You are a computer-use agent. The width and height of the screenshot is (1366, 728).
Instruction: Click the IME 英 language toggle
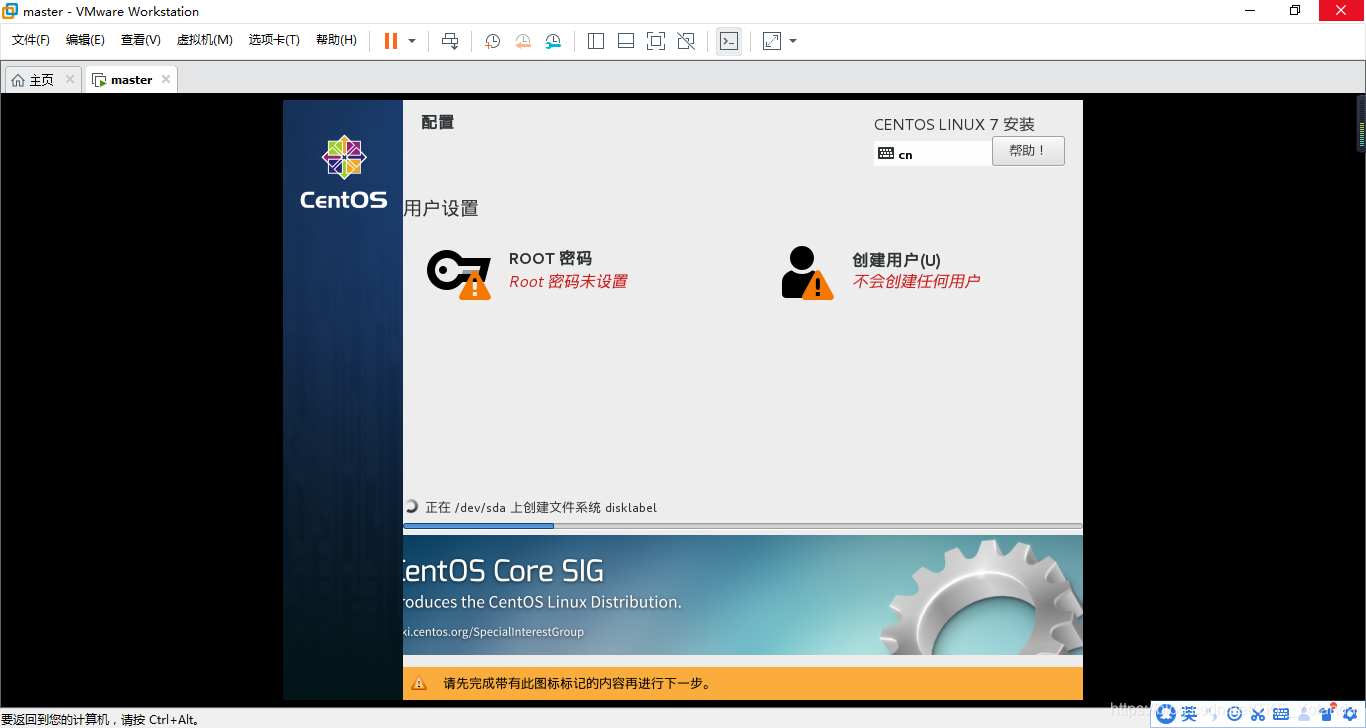[1189, 714]
